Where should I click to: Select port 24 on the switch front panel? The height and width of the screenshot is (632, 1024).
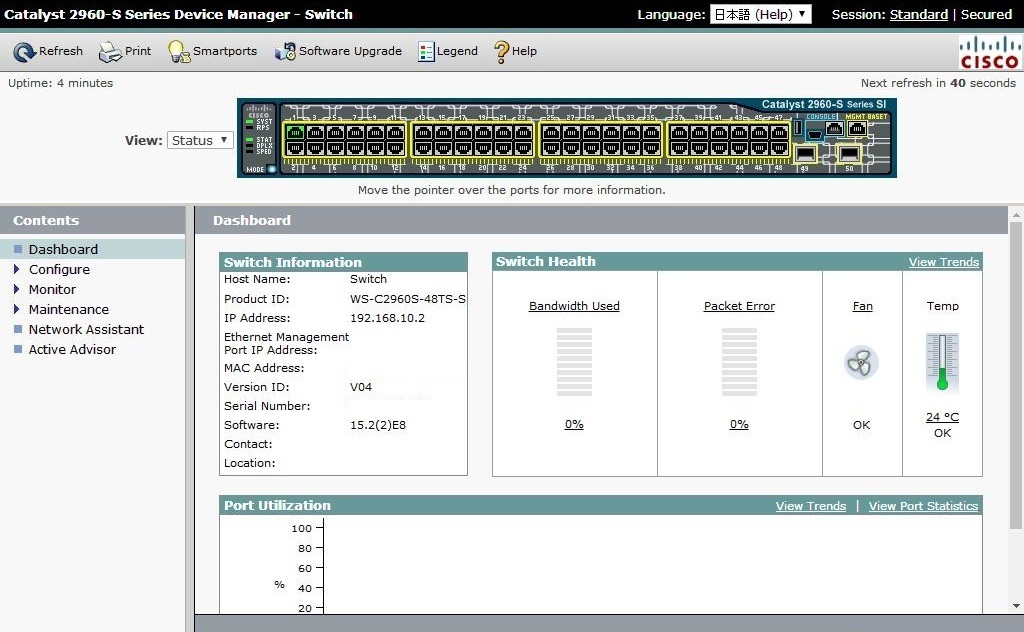523,148
